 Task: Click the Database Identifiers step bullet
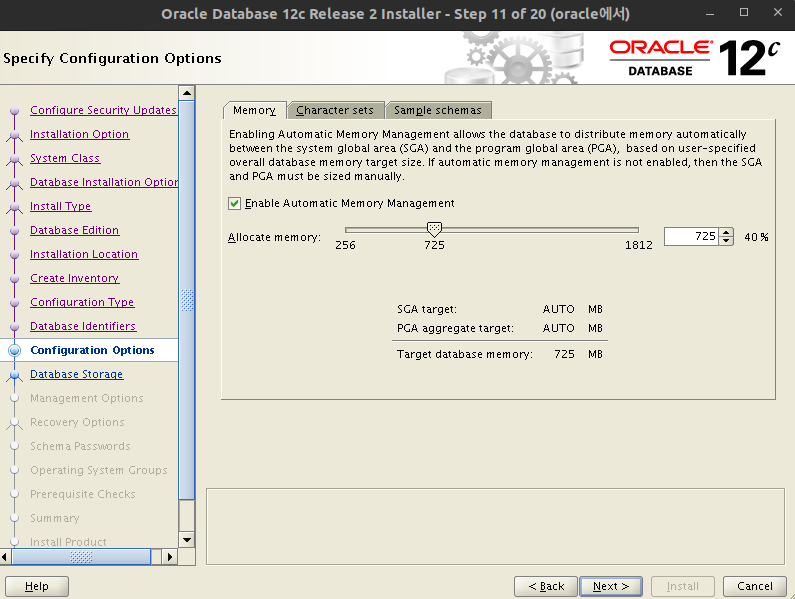(15, 327)
